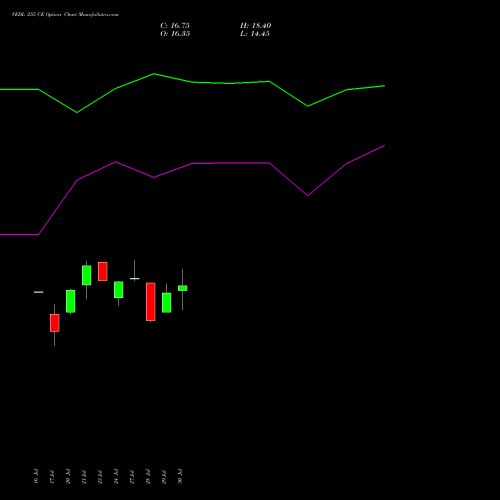Click the red candlestick right after 21 Jul

pyautogui.click(x=103, y=271)
